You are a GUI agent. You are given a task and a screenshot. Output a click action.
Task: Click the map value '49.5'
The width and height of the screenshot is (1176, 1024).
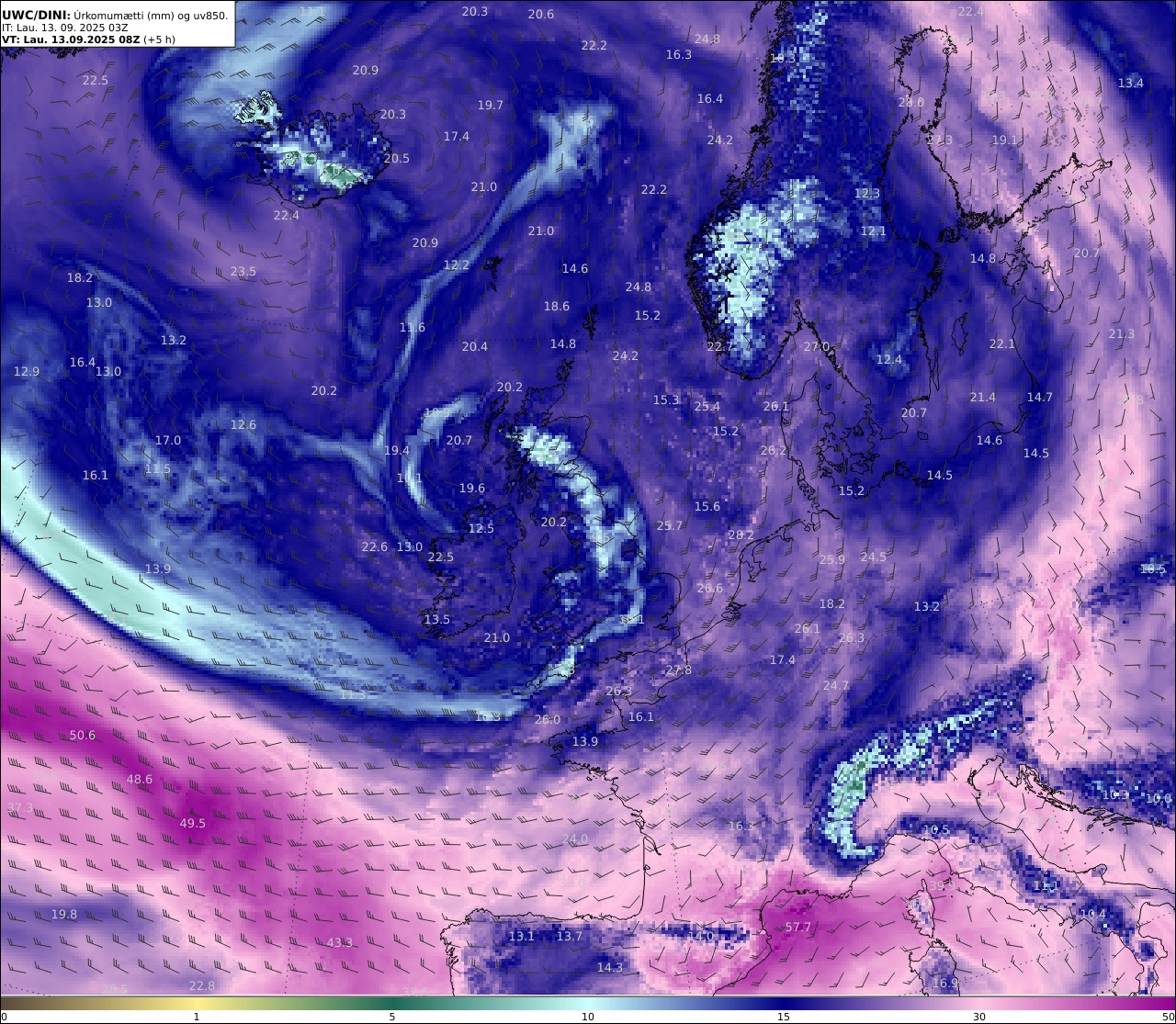(193, 824)
